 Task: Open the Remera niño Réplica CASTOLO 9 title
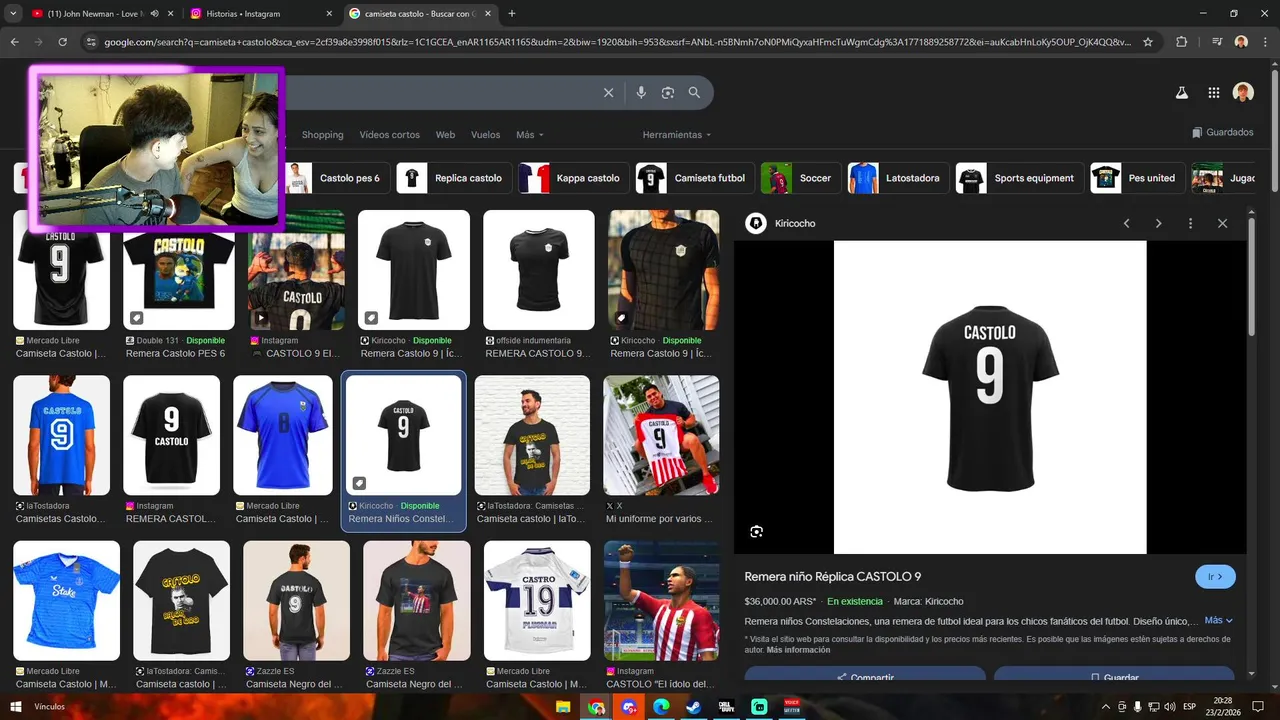pyautogui.click(x=833, y=577)
